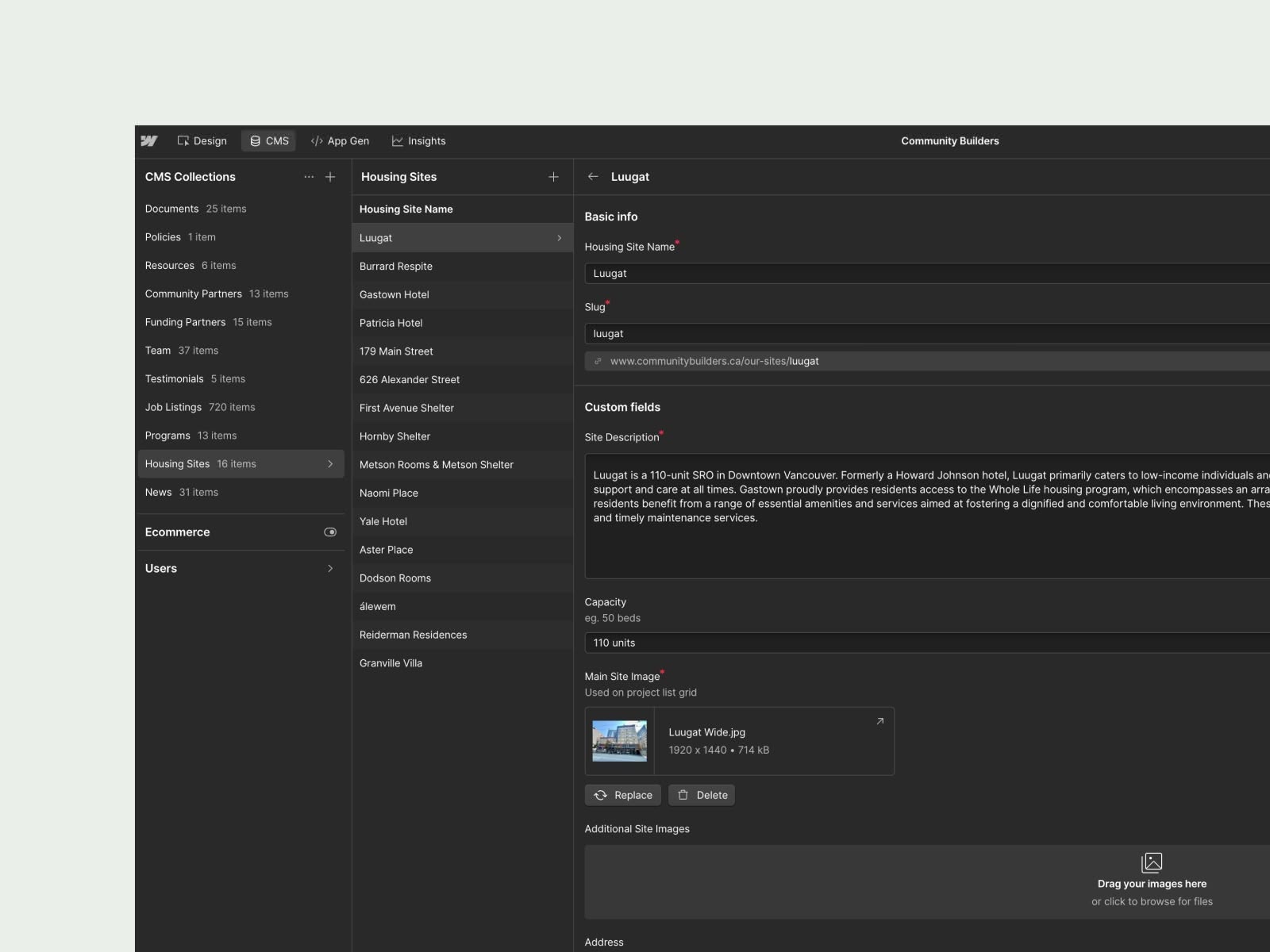Go back from the Luugat item

(x=593, y=177)
